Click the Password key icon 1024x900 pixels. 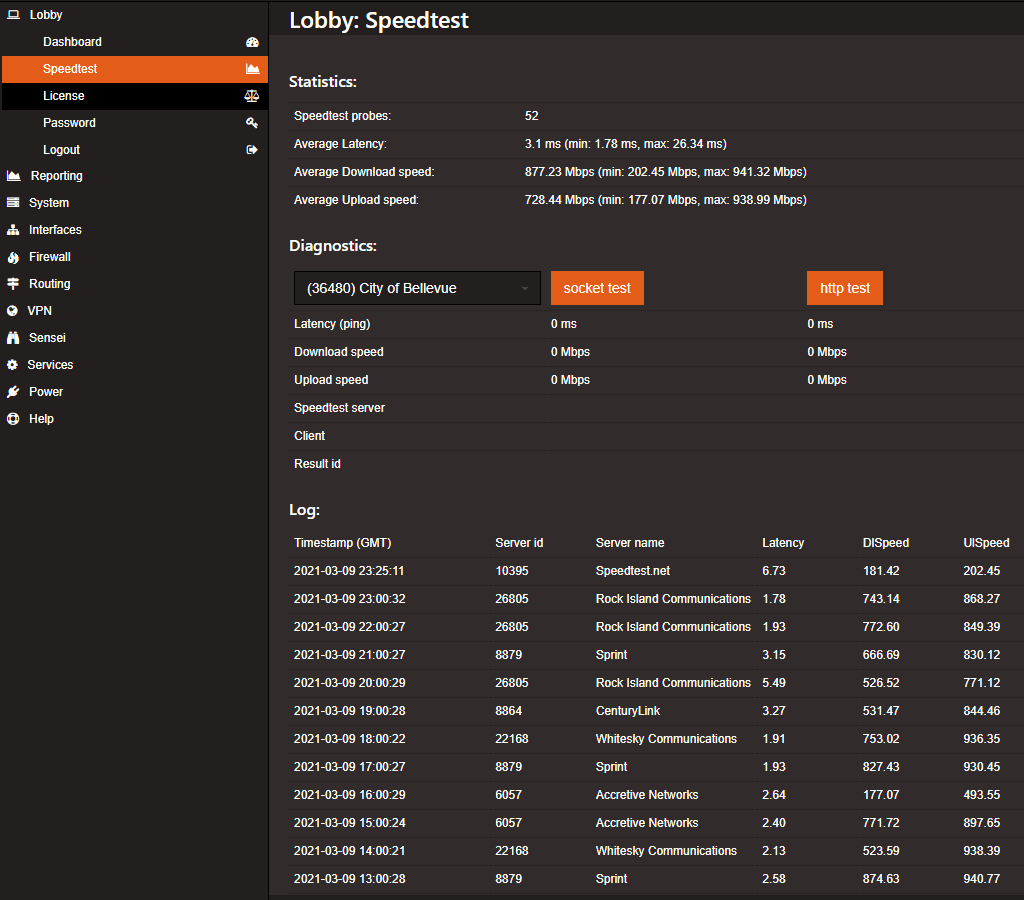pyautogui.click(x=252, y=123)
